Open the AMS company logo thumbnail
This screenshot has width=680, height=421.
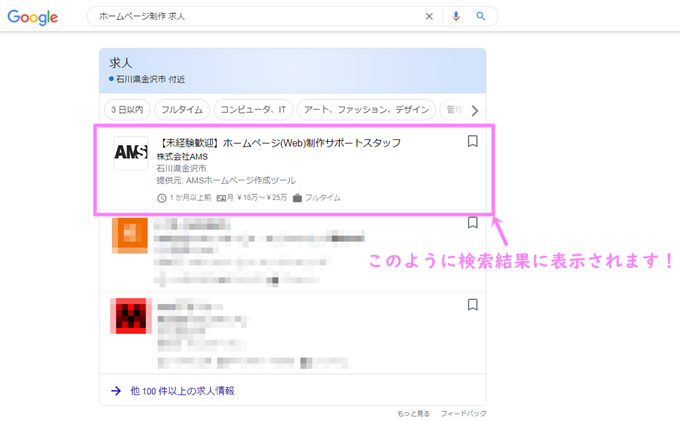click(x=131, y=153)
